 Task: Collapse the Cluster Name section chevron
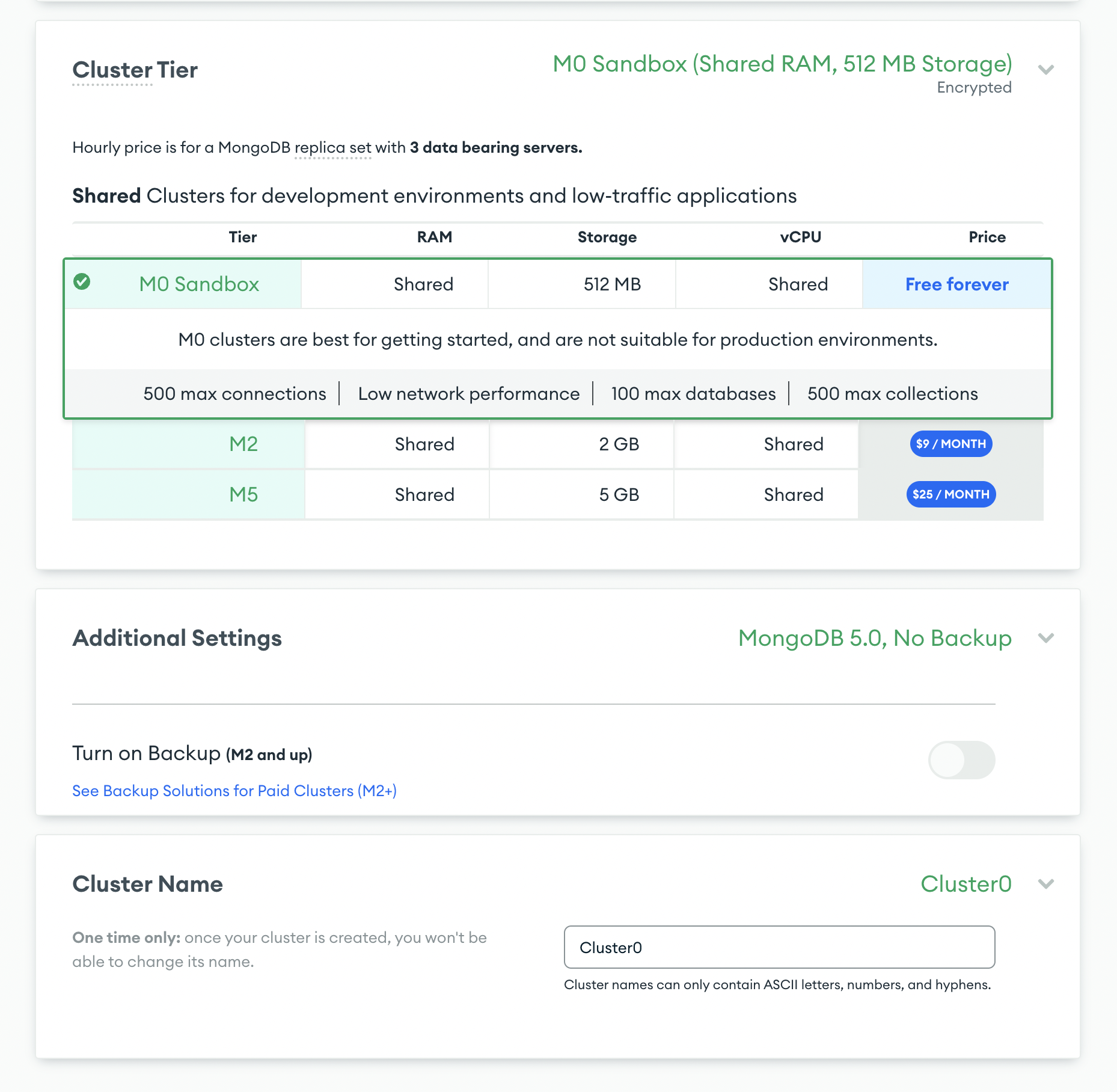pyautogui.click(x=1046, y=884)
